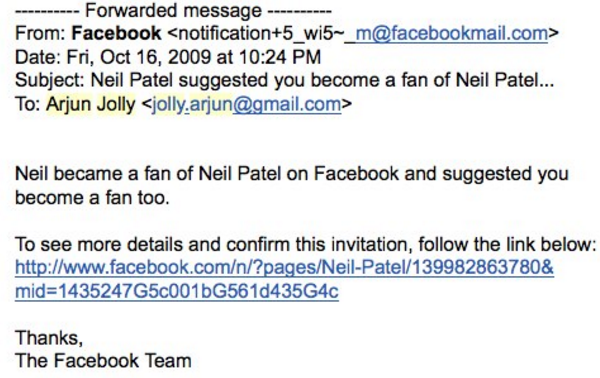Image resolution: width=600 pixels, height=378 pixels.
Task: Click the To: header label
Action: [28, 104]
